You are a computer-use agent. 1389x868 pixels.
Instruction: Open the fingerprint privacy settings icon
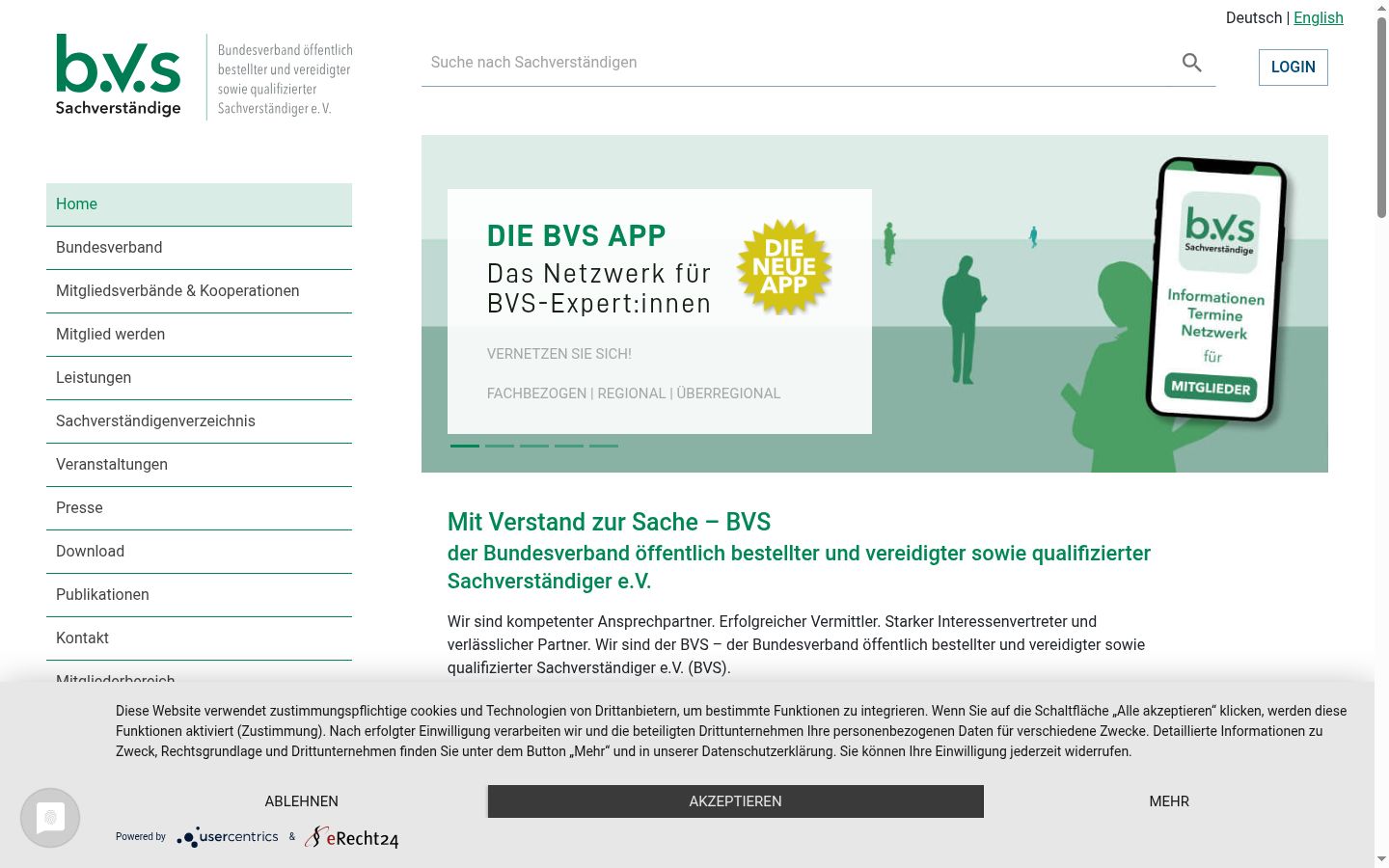tap(50, 818)
